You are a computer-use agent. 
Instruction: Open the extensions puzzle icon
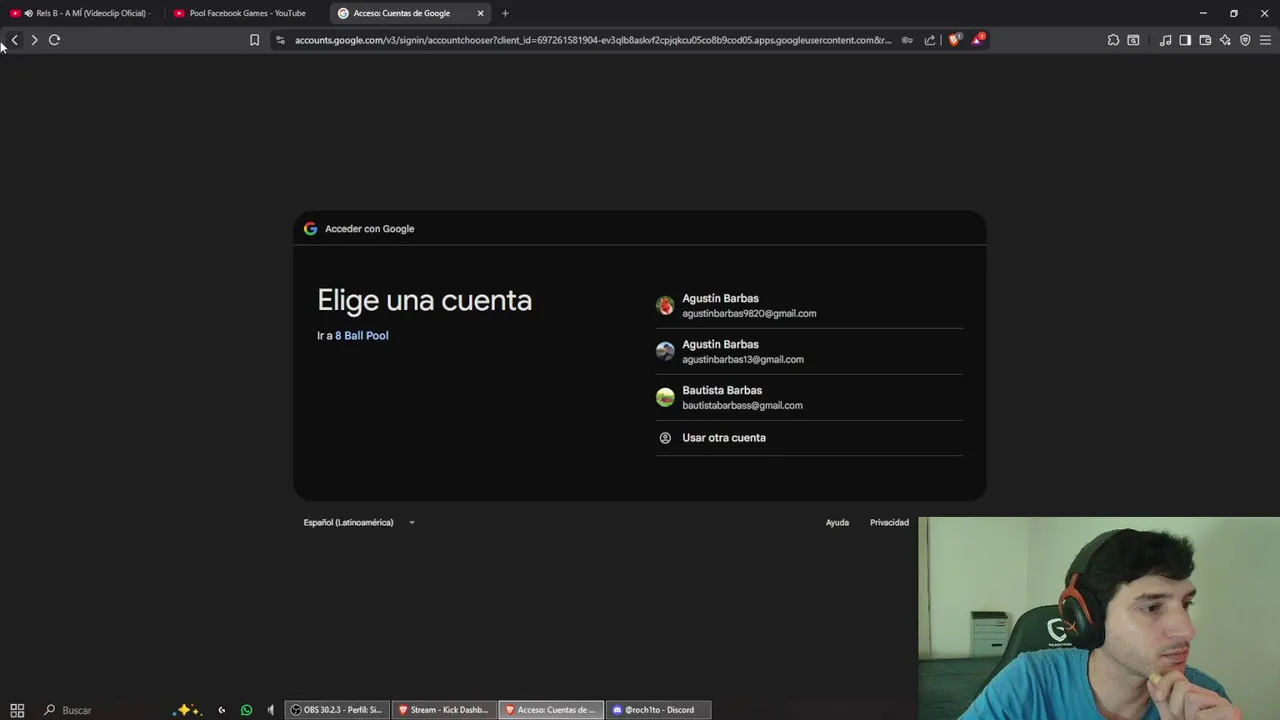tap(1113, 40)
